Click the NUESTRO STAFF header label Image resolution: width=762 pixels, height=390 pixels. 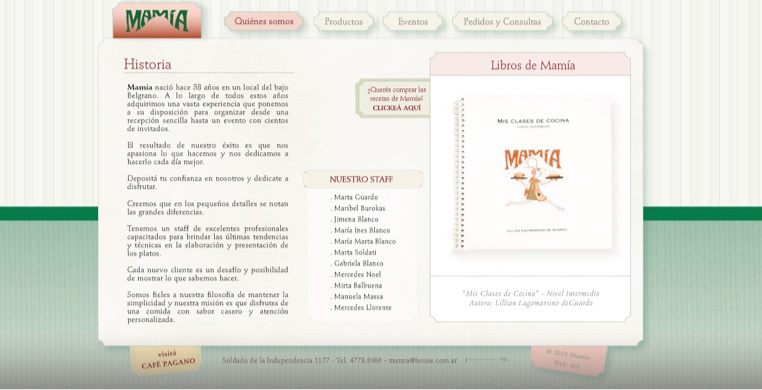point(361,179)
